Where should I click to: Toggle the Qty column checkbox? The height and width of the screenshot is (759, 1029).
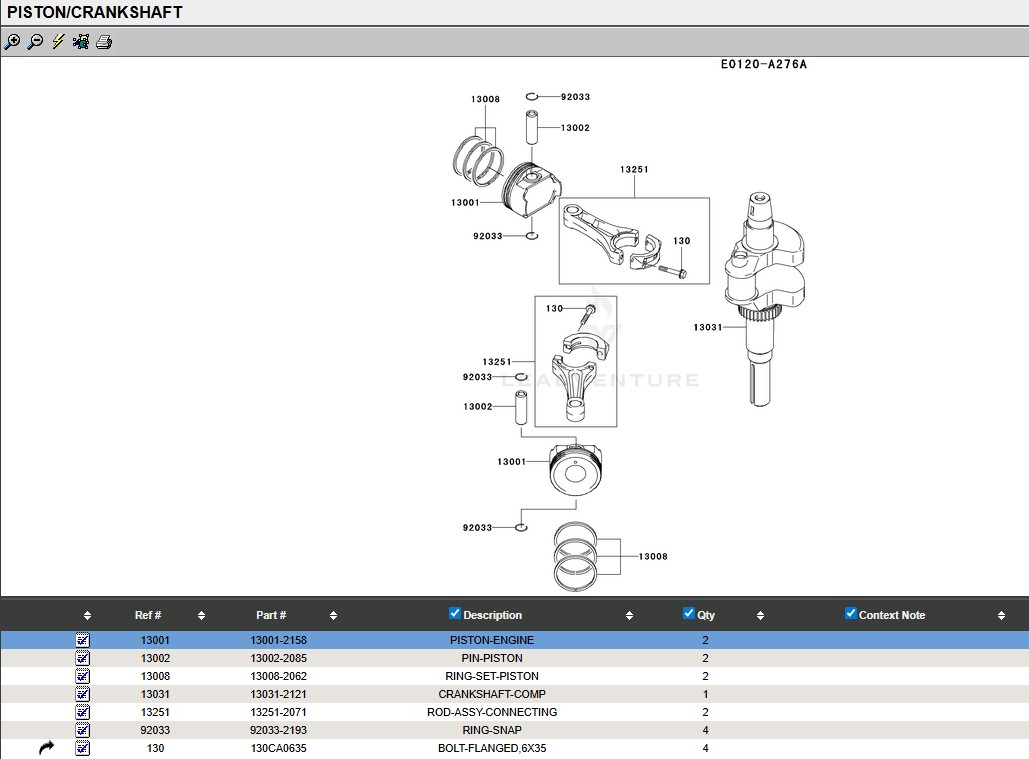(688, 614)
